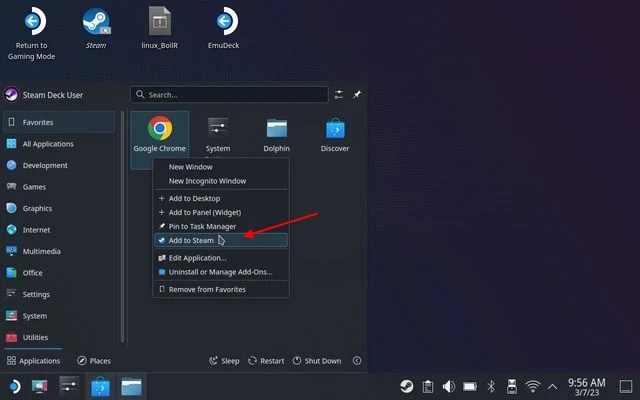
Task: Open the Settings category
Action: point(59,294)
